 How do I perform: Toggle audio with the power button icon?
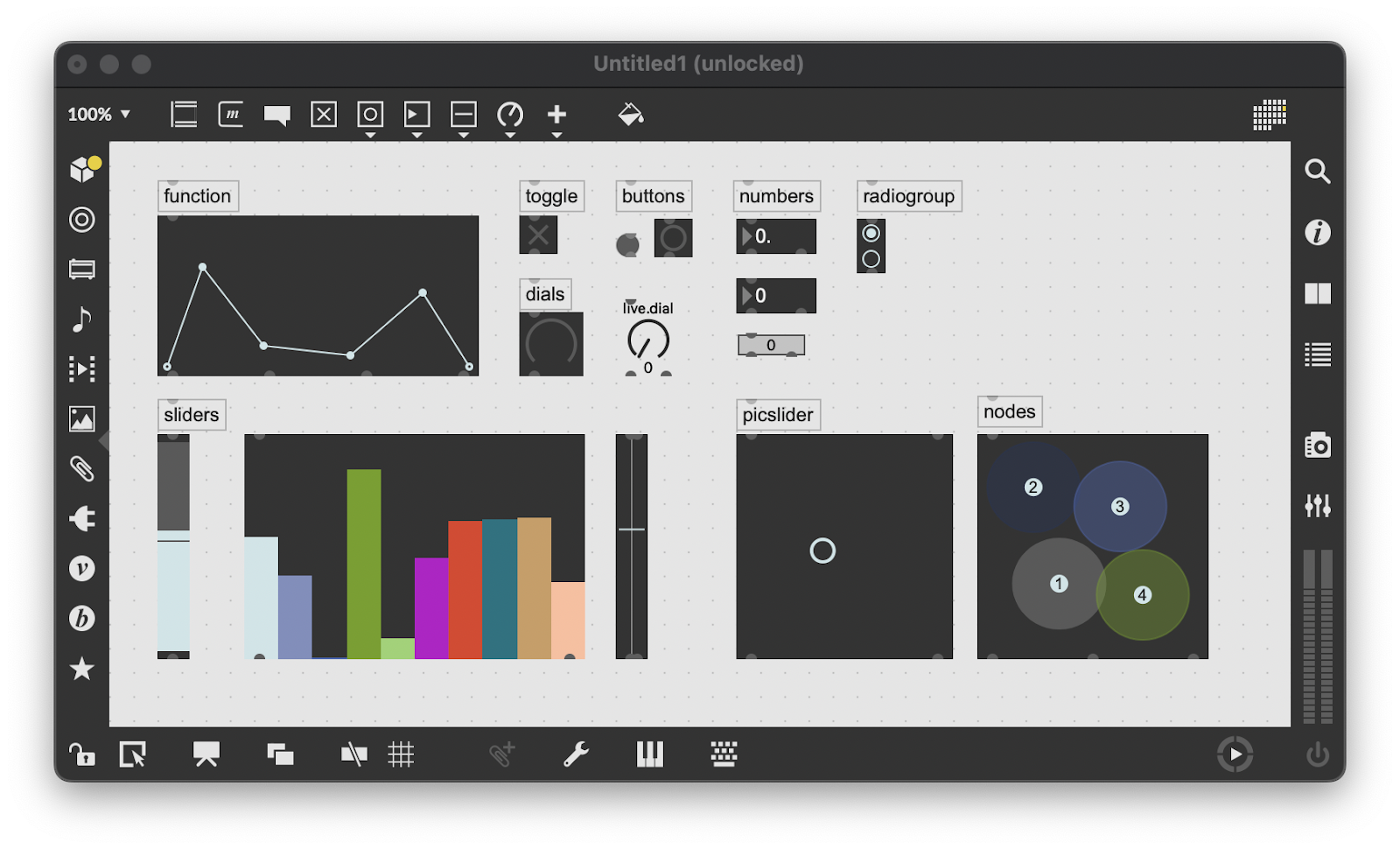1319,754
